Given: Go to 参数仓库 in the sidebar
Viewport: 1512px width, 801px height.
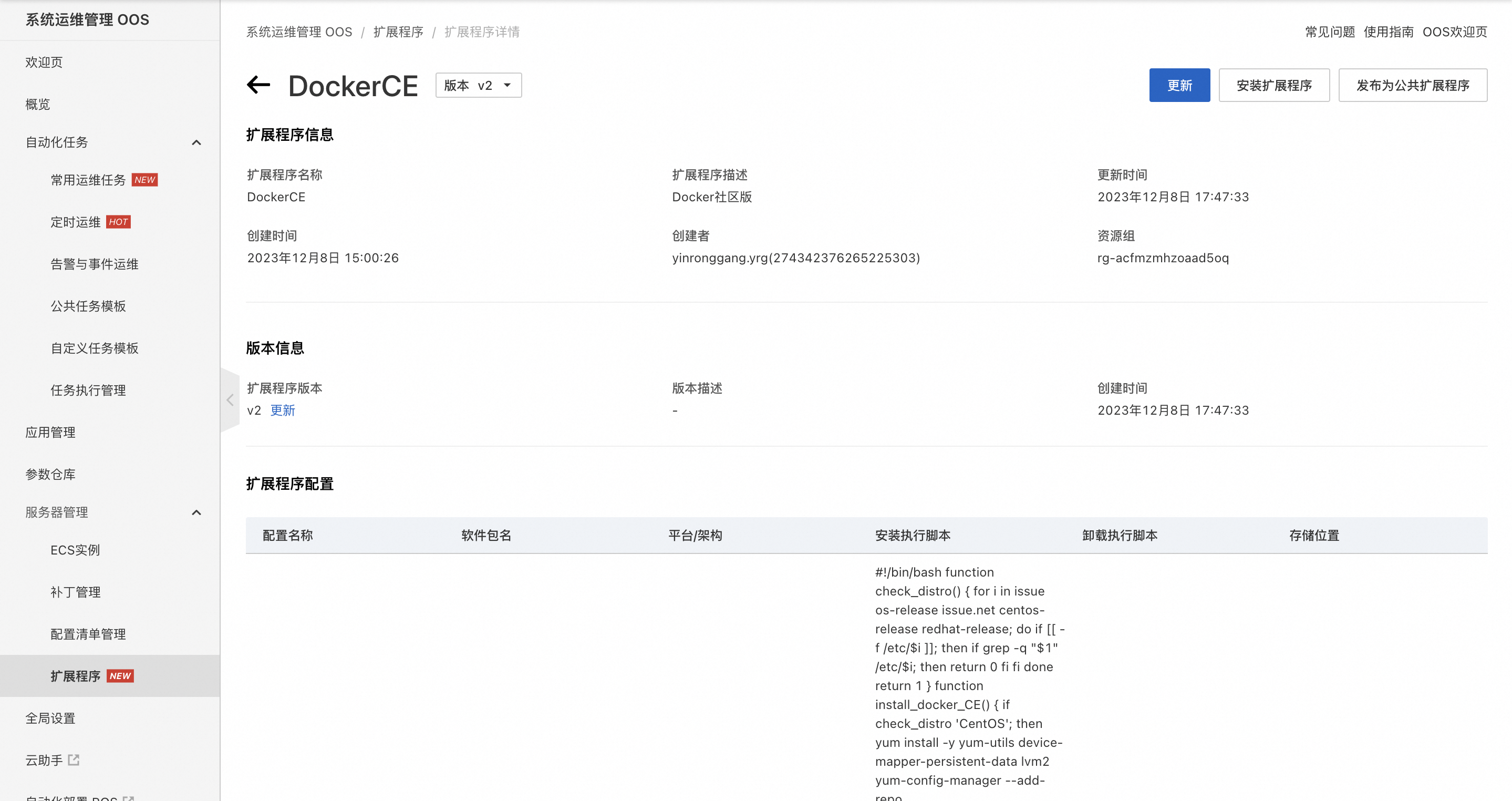Looking at the screenshot, I should click(x=50, y=475).
